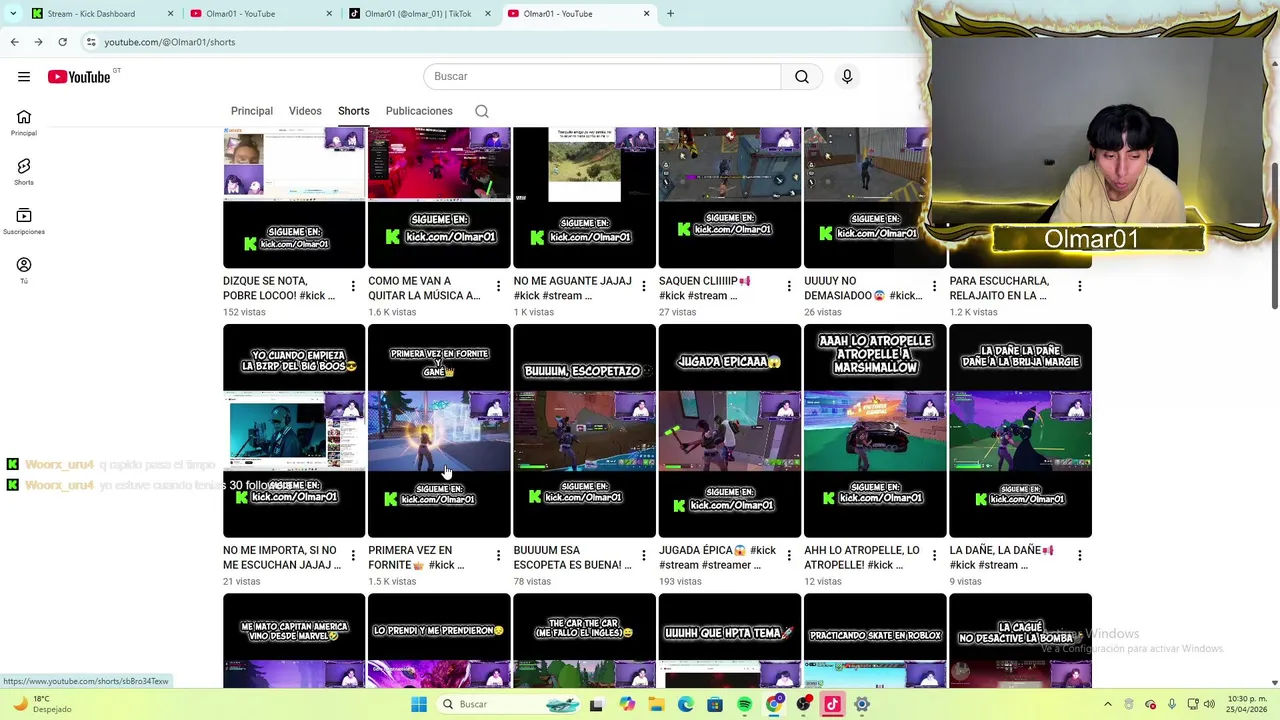
Task: Search within channel using magnifier icon
Action: click(x=482, y=111)
